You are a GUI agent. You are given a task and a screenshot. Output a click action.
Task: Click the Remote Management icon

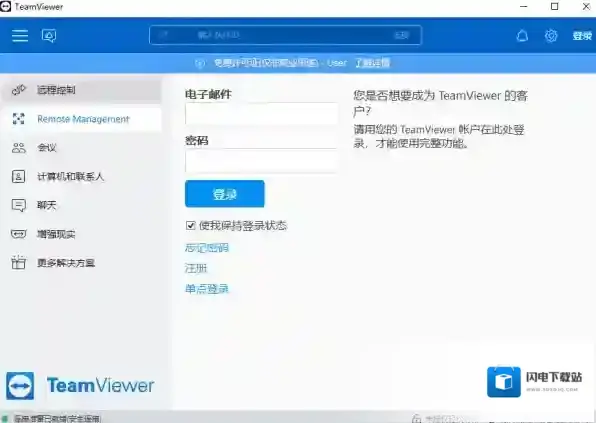tap(19, 119)
